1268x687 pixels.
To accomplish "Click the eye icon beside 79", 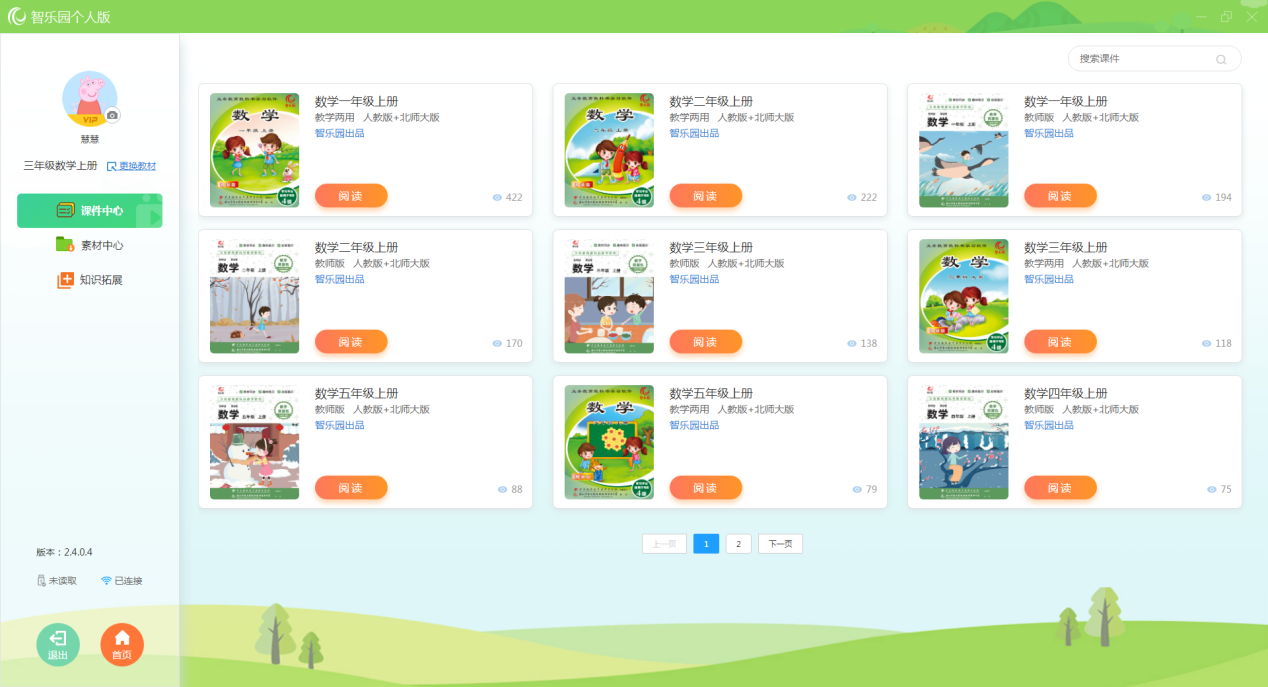I will (x=857, y=490).
